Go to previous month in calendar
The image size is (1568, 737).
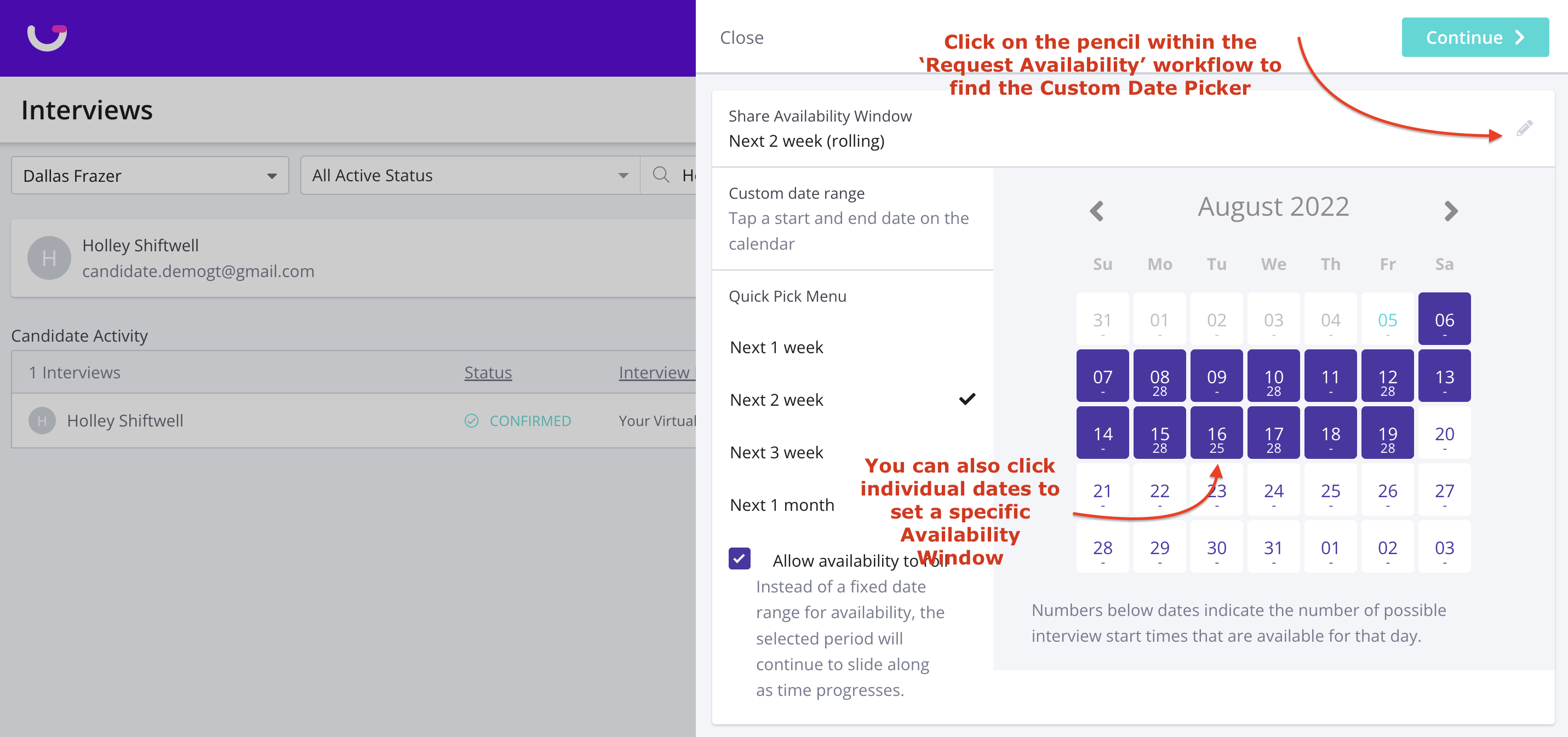click(x=1097, y=211)
